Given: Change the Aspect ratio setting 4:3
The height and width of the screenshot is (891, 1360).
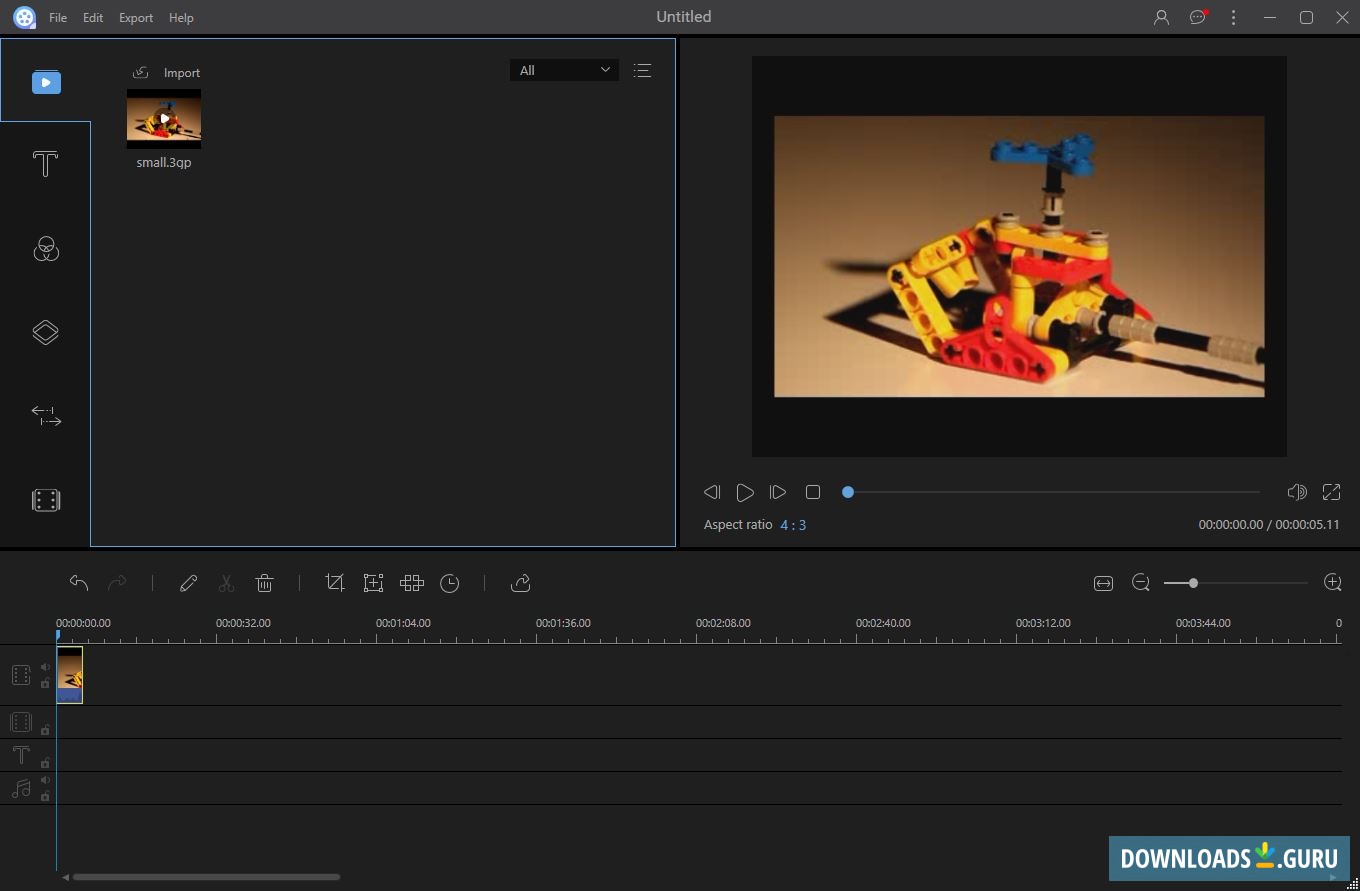Looking at the screenshot, I should tap(793, 524).
